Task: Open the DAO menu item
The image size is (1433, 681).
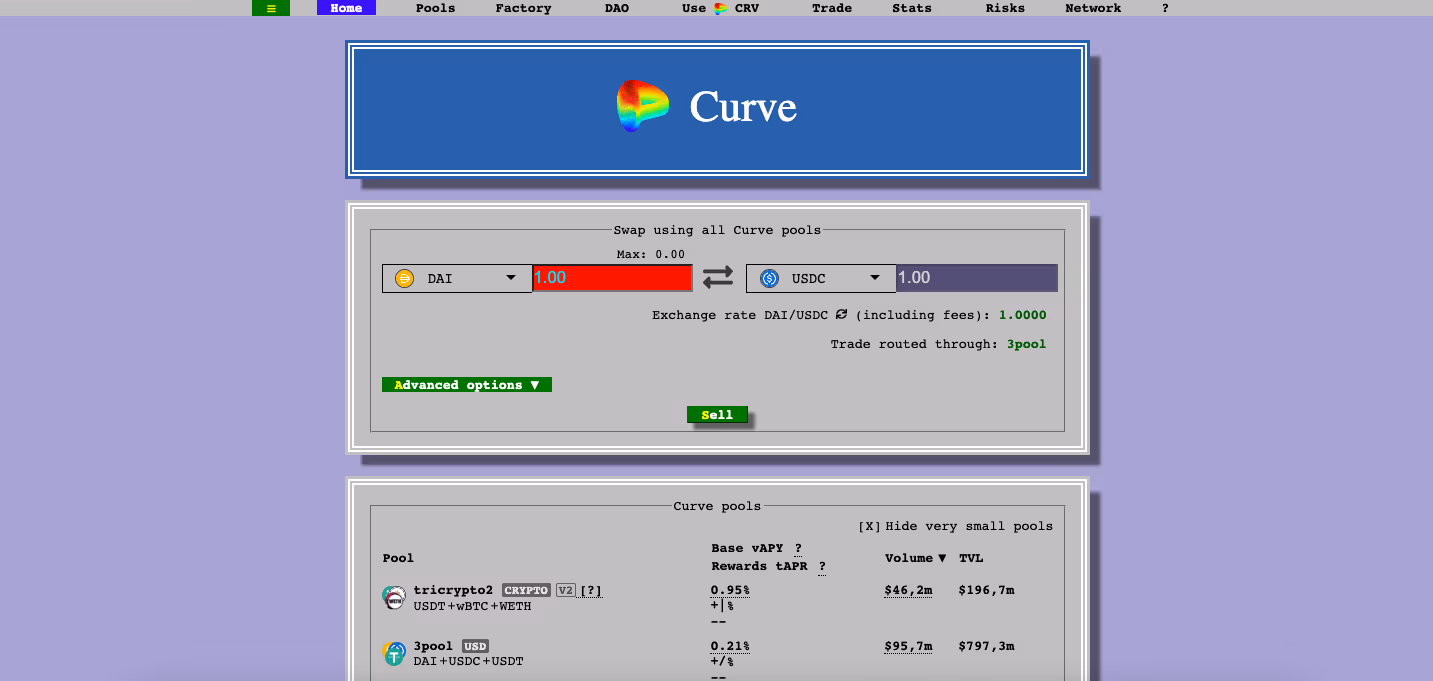Action: click(617, 8)
